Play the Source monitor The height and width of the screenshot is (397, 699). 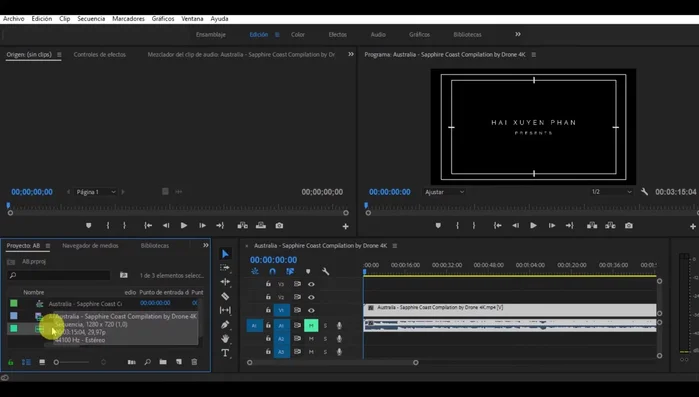[184, 225]
